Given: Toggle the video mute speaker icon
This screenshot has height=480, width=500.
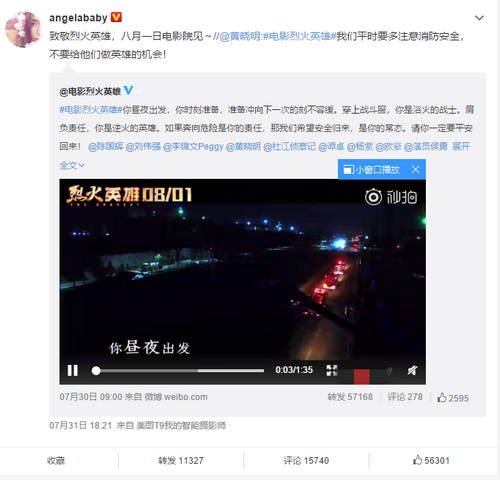Looking at the screenshot, I should tap(412, 370).
